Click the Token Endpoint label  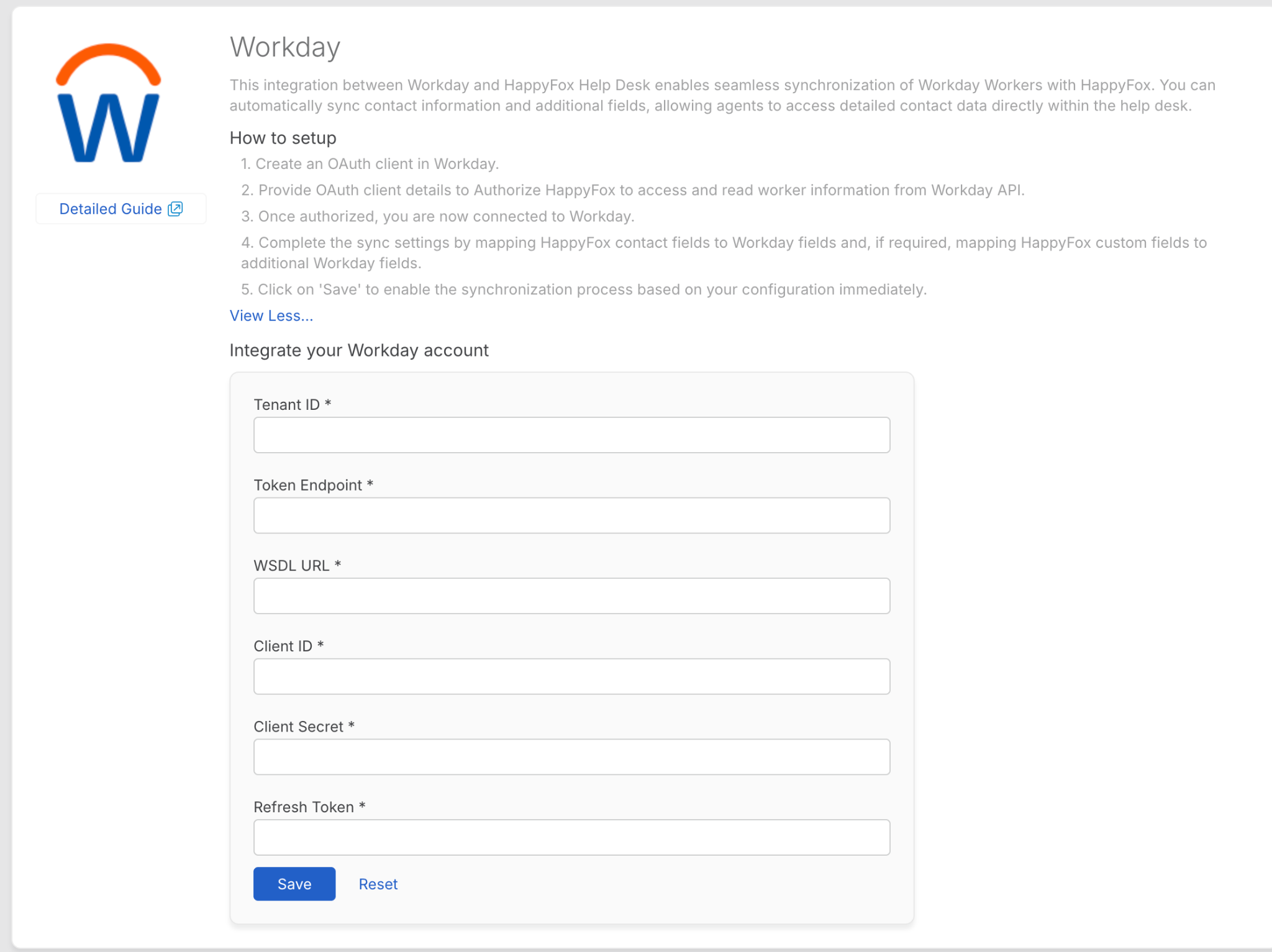coord(307,485)
